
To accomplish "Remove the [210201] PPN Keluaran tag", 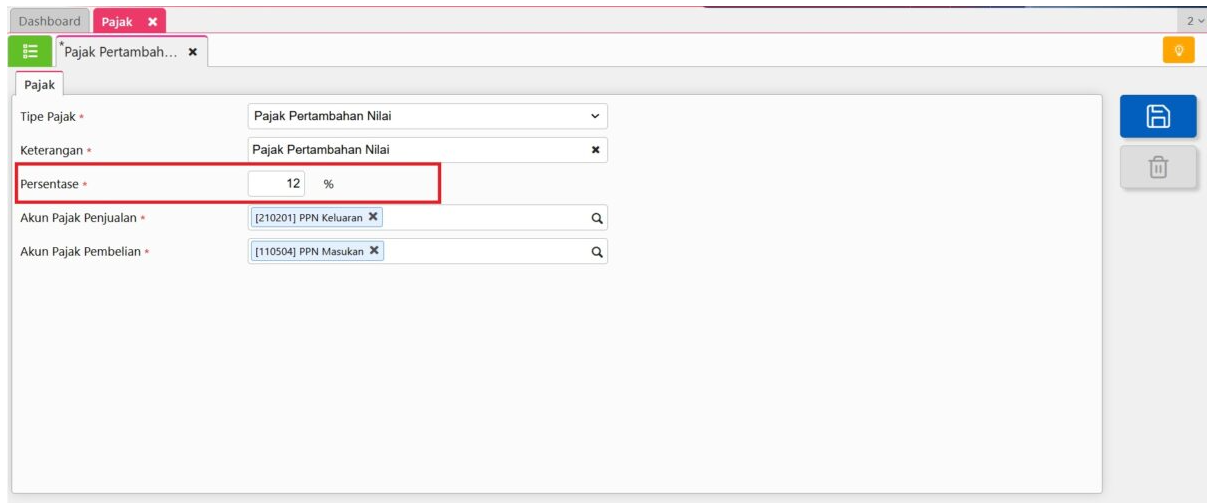I will point(373,216).
